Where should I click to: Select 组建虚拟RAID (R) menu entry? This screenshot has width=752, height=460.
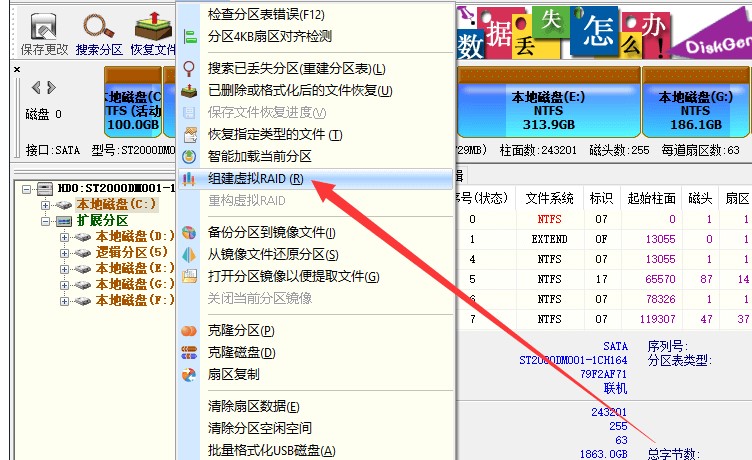(316, 179)
